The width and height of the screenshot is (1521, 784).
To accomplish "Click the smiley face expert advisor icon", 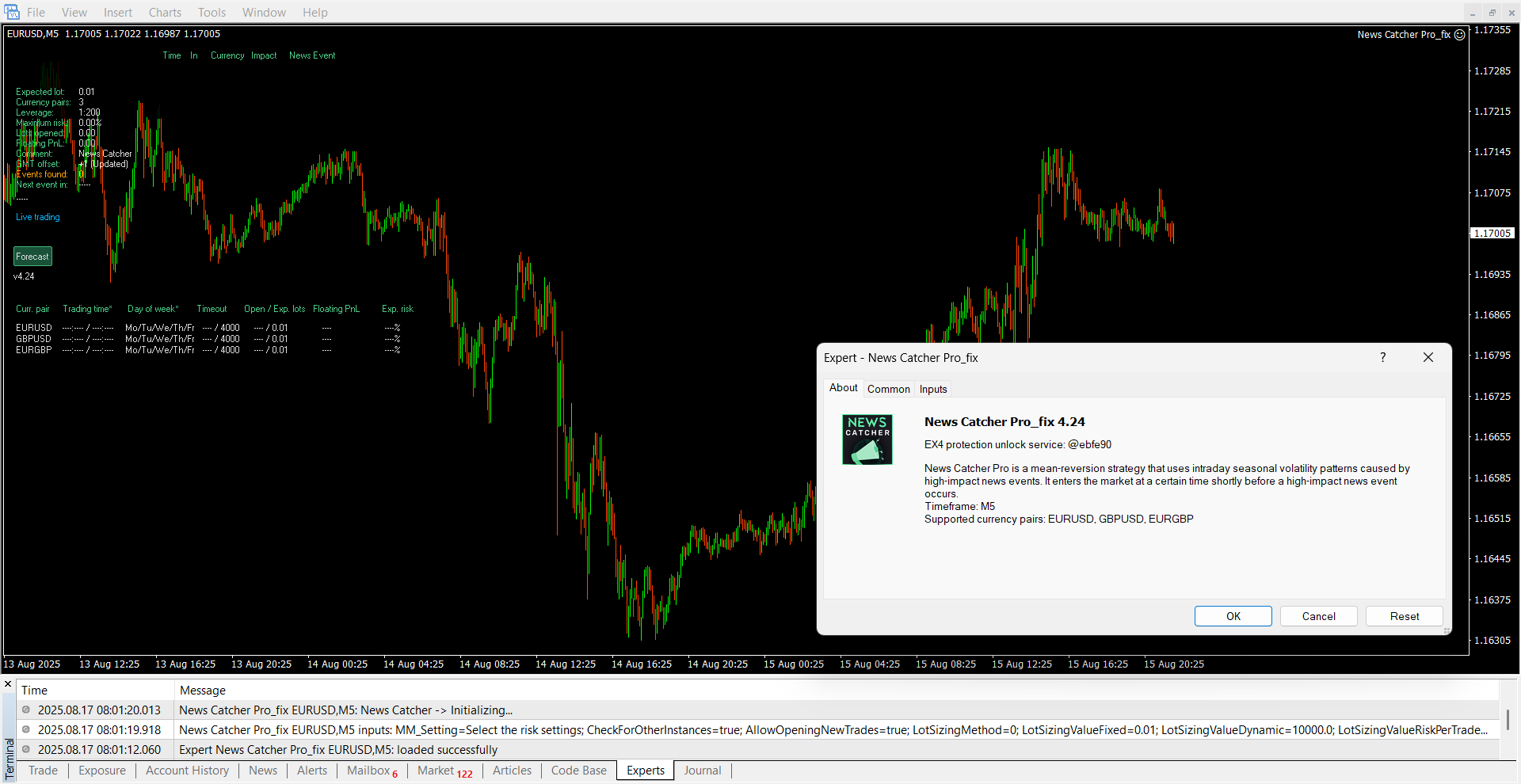I will click(1459, 35).
